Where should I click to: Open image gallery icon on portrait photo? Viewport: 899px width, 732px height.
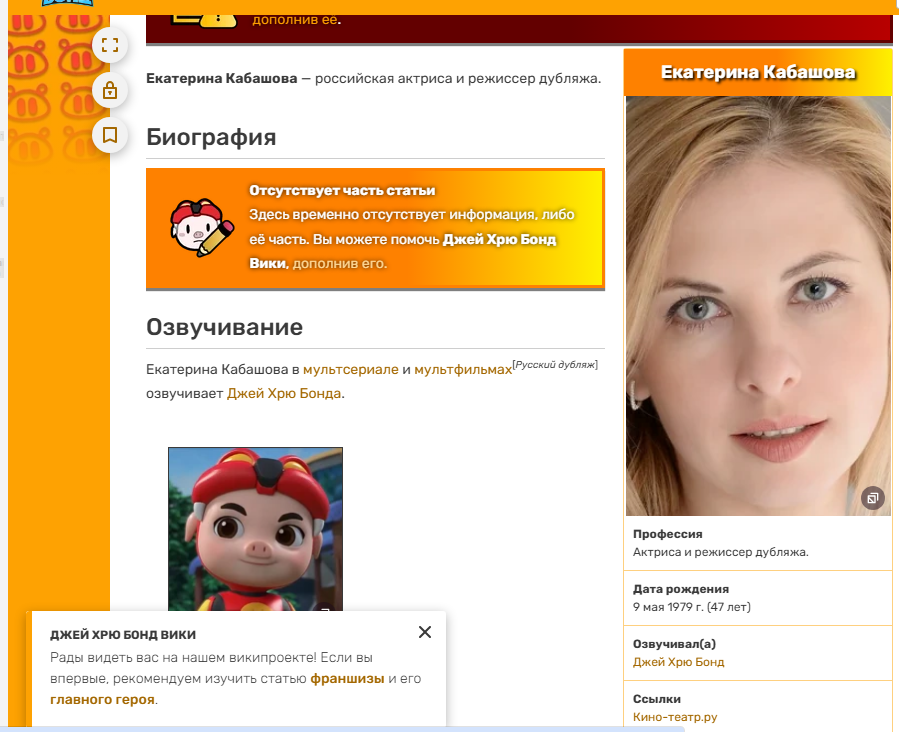coord(872,498)
